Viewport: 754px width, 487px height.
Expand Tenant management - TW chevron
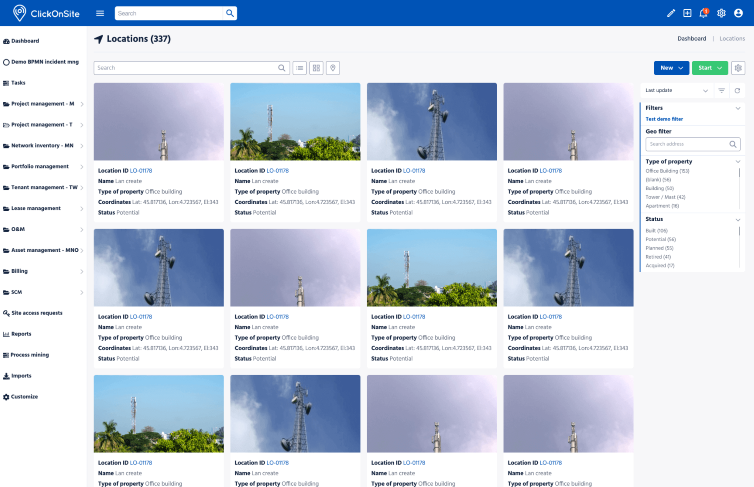tap(82, 187)
